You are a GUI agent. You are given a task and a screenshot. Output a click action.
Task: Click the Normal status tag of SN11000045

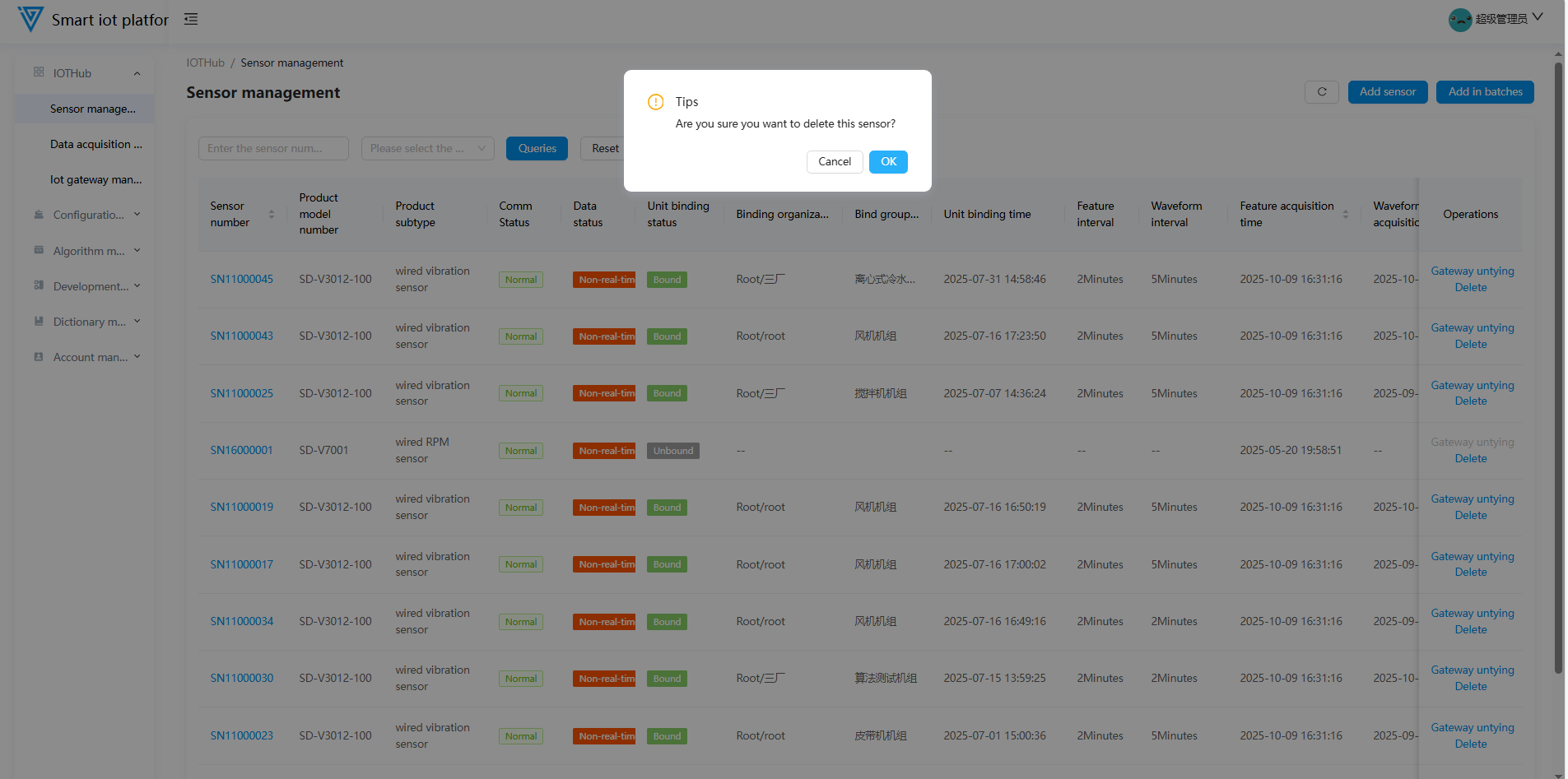[521, 280]
